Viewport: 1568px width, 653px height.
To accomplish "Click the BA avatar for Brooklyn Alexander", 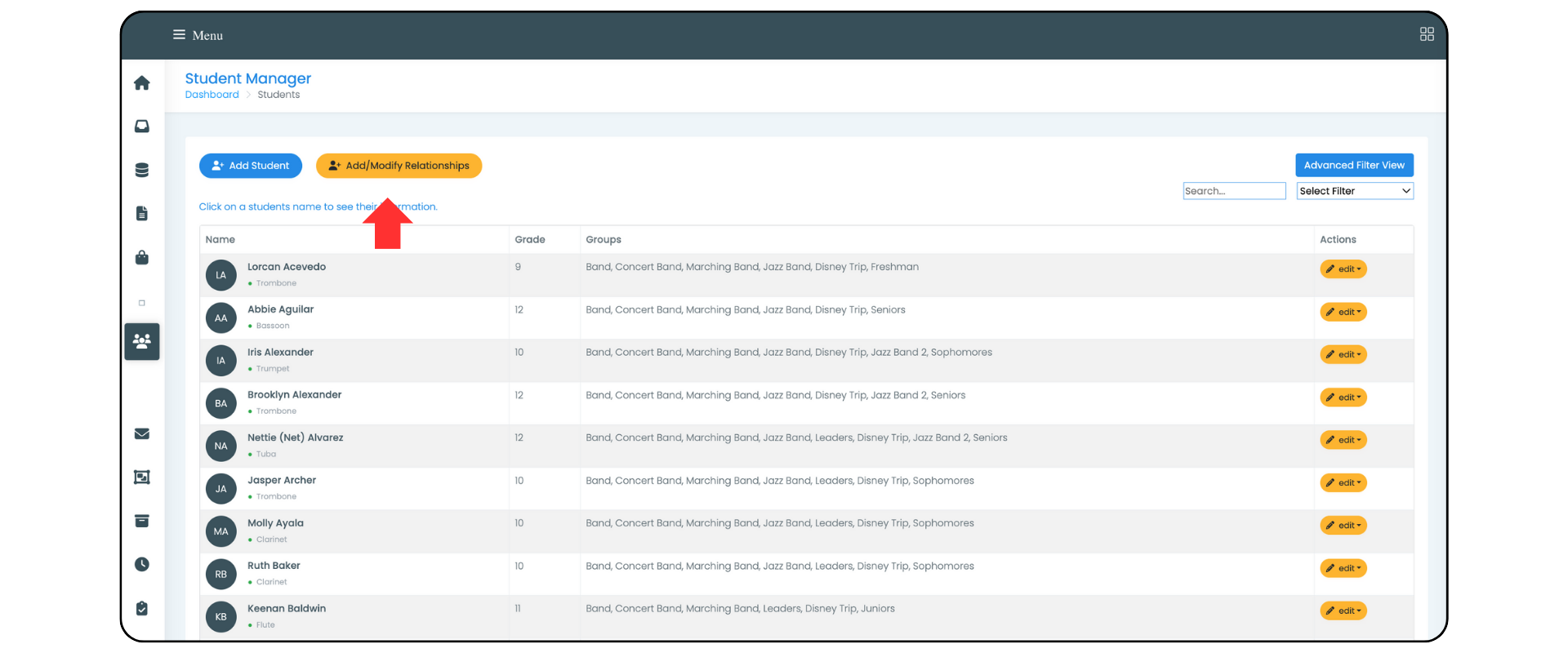I will pos(221,403).
